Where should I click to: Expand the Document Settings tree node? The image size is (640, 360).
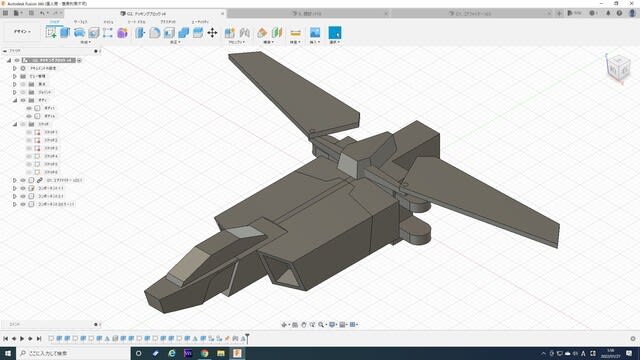pos(15,68)
